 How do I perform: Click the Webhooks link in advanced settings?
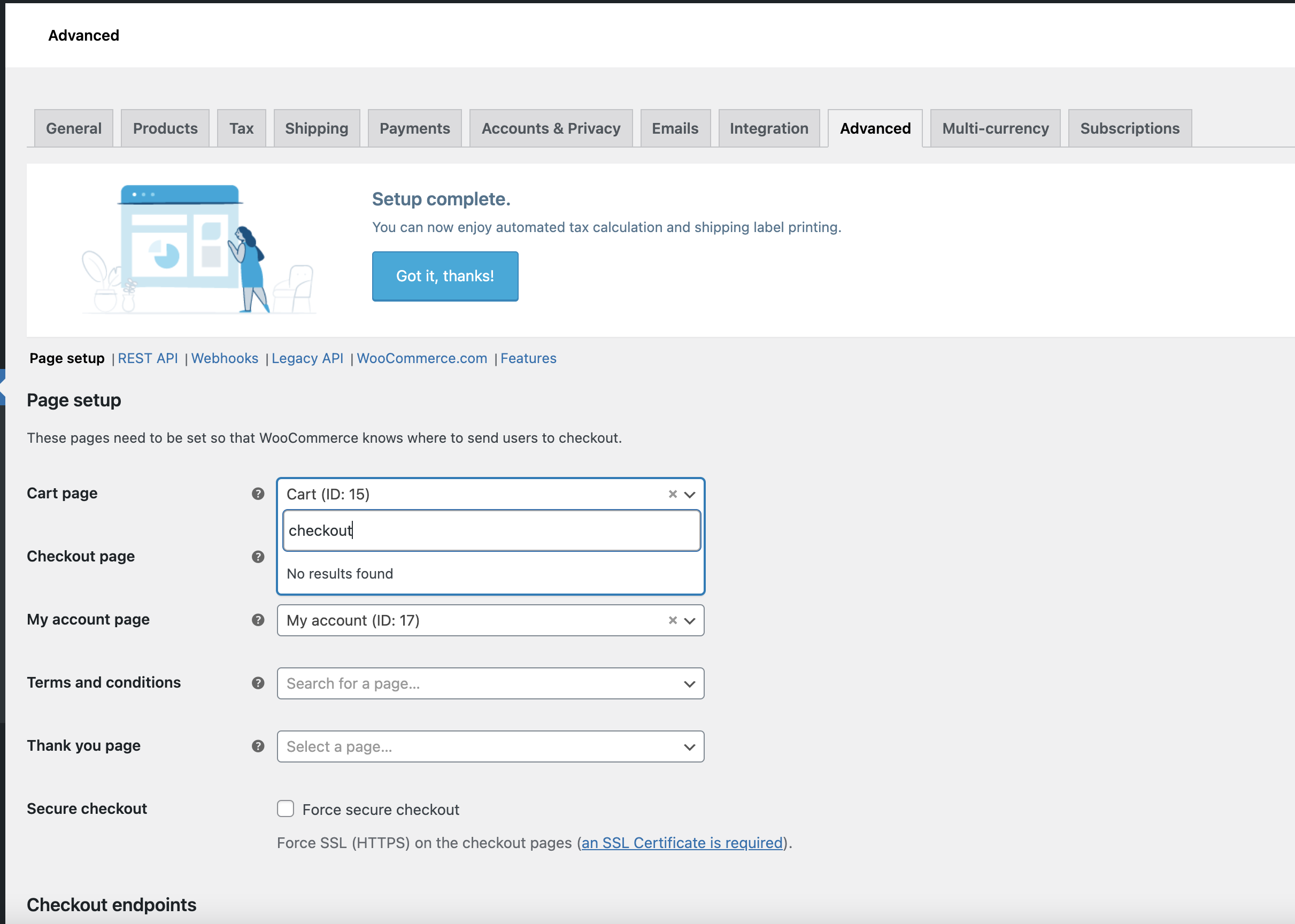224,357
